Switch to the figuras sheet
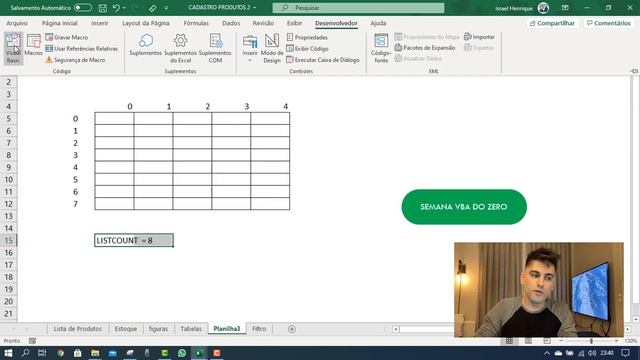 coord(158,329)
